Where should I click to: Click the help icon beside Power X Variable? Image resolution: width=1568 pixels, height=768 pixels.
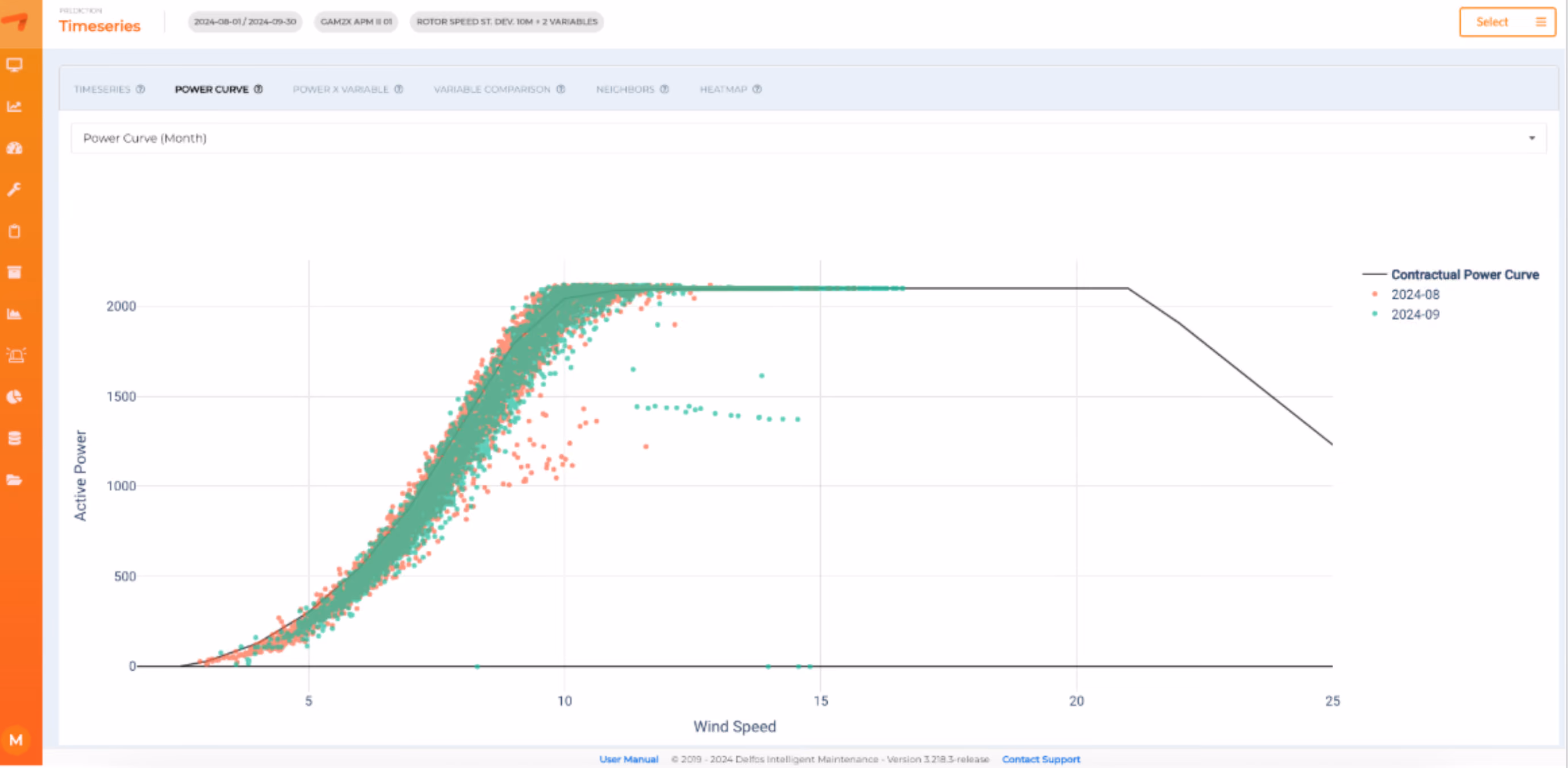tap(399, 89)
